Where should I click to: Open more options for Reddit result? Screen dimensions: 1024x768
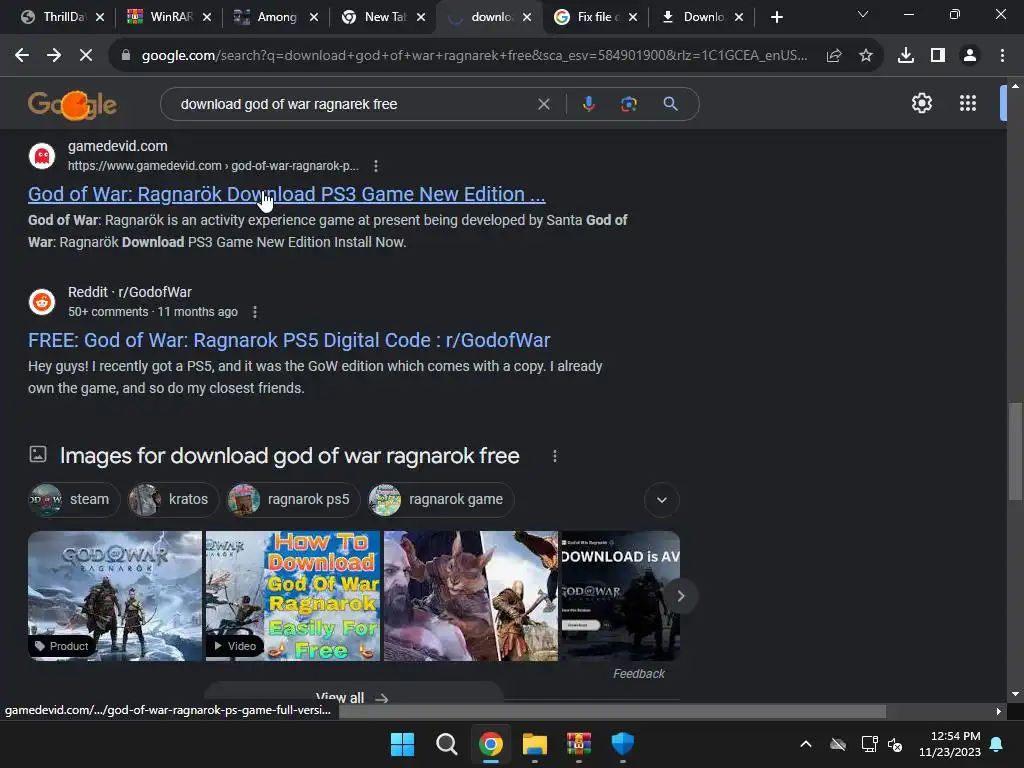pos(255,312)
